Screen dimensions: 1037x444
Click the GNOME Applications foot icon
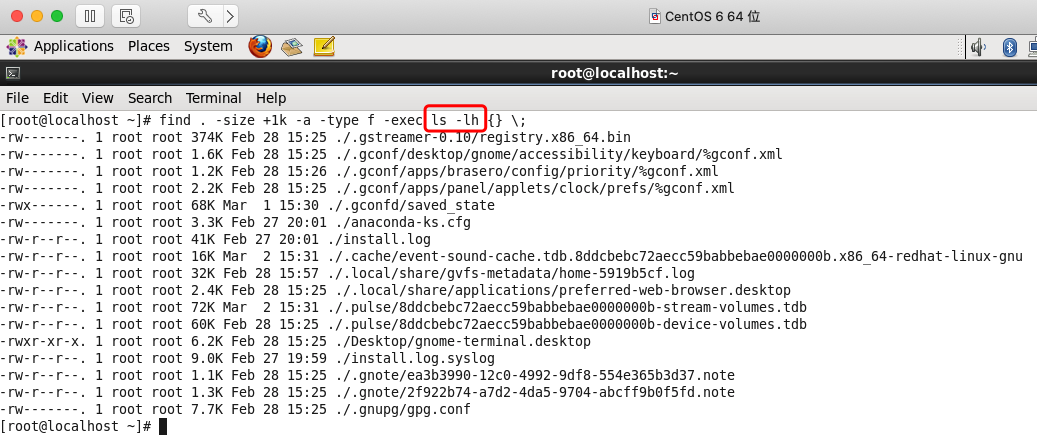[17, 46]
